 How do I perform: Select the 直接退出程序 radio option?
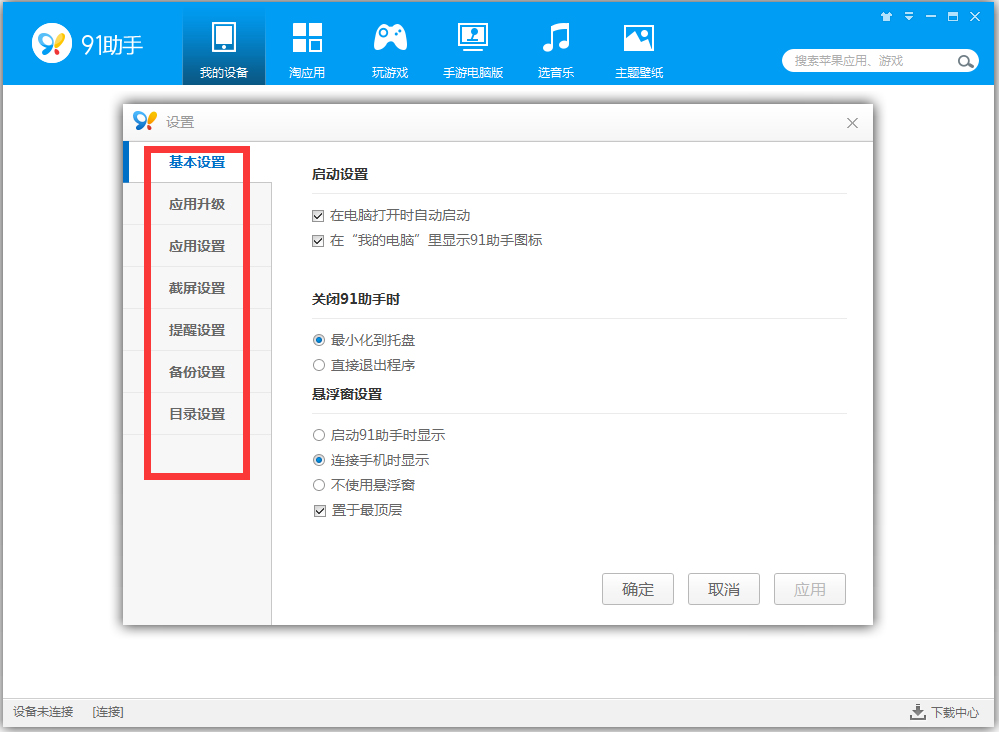coord(317,364)
